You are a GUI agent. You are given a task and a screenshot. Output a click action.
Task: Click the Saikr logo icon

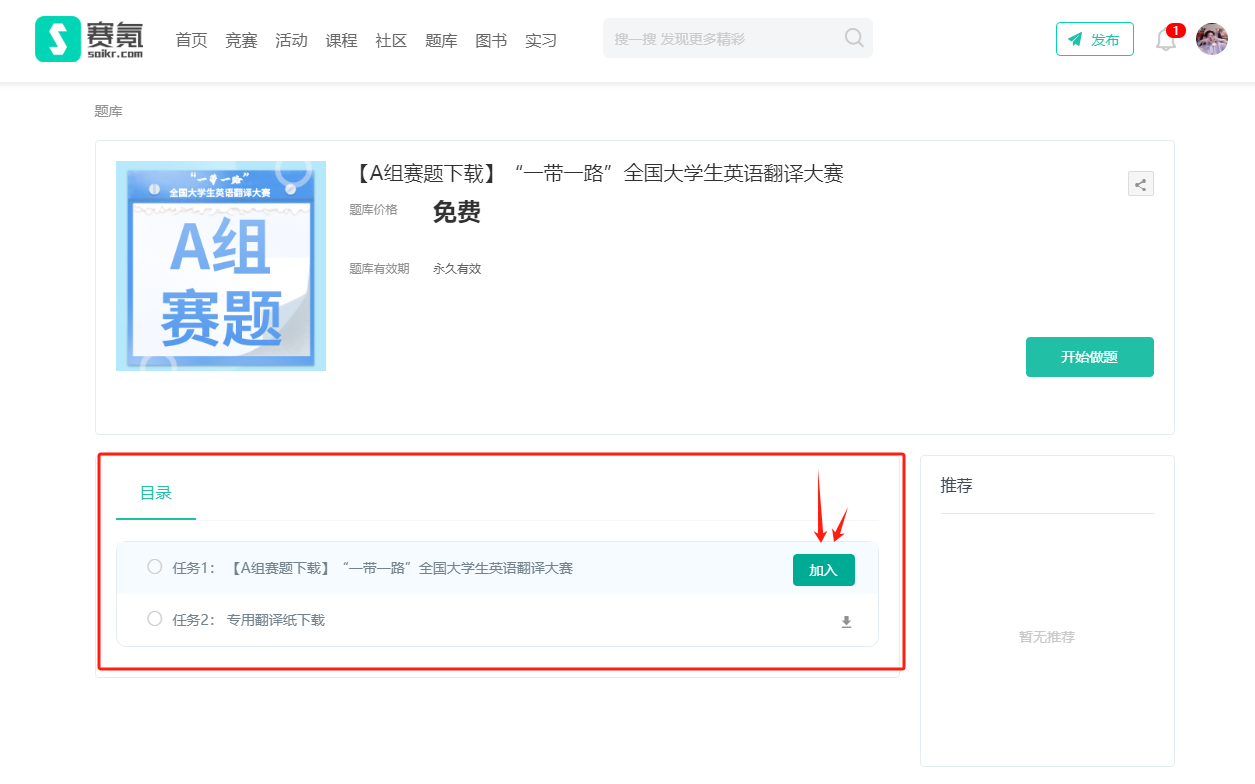coord(58,39)
